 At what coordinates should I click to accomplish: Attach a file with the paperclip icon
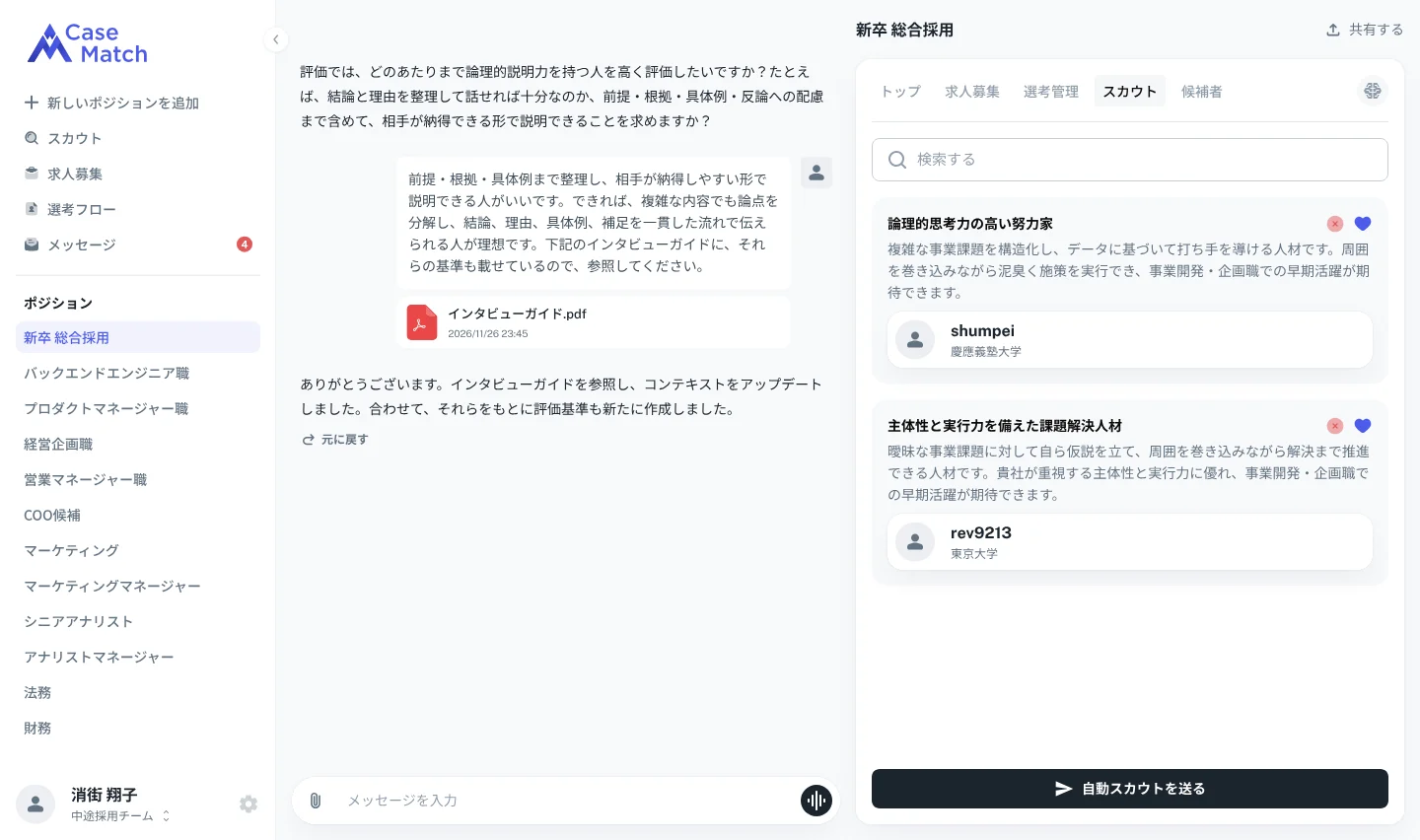click(x=316, y=801)
